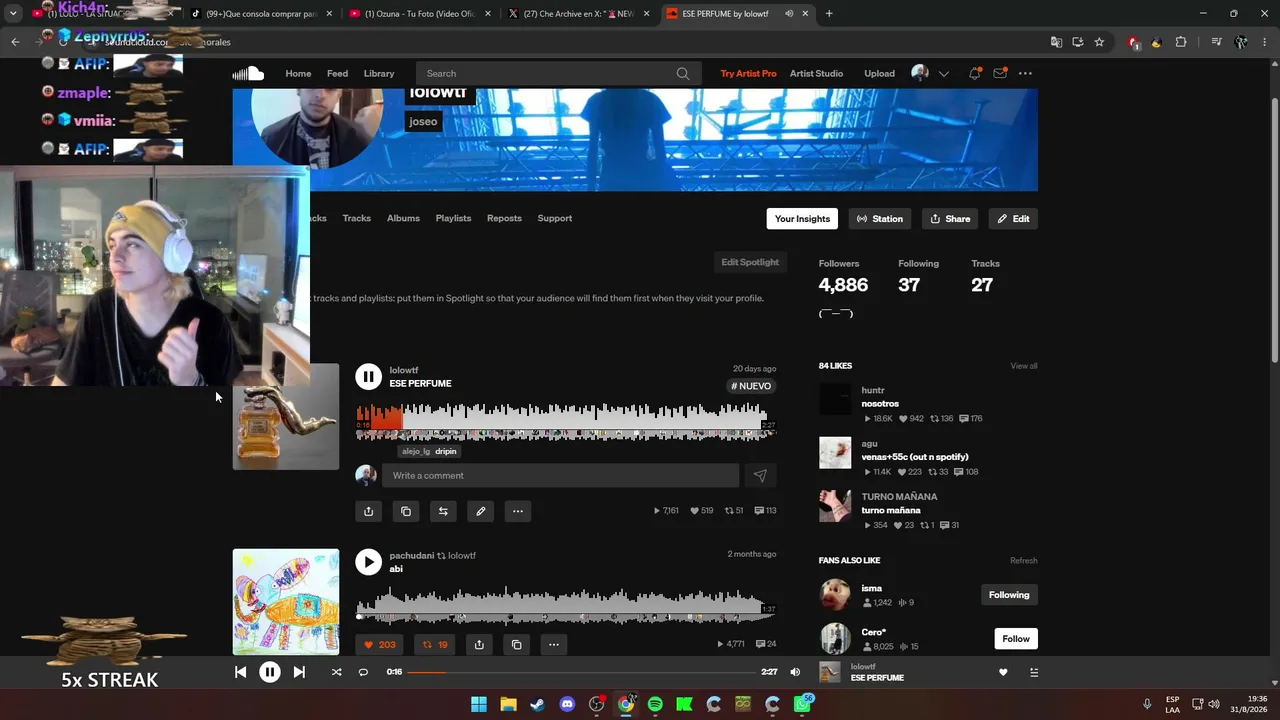
Task: Go to SoundCloud home via the logo
Action: pos(248,73)
